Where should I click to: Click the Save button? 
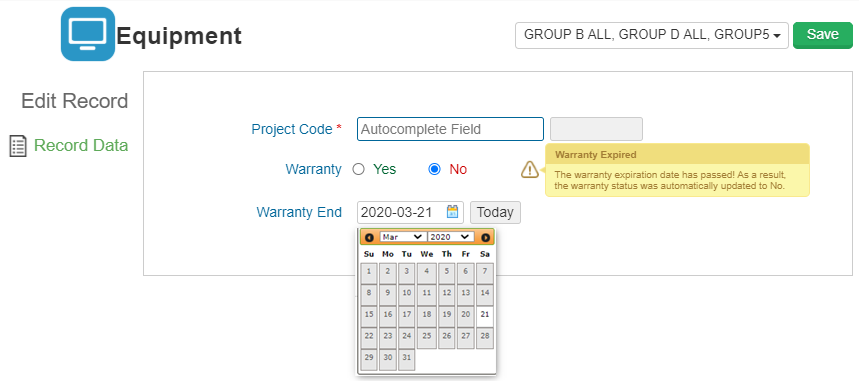coord(823,35)
